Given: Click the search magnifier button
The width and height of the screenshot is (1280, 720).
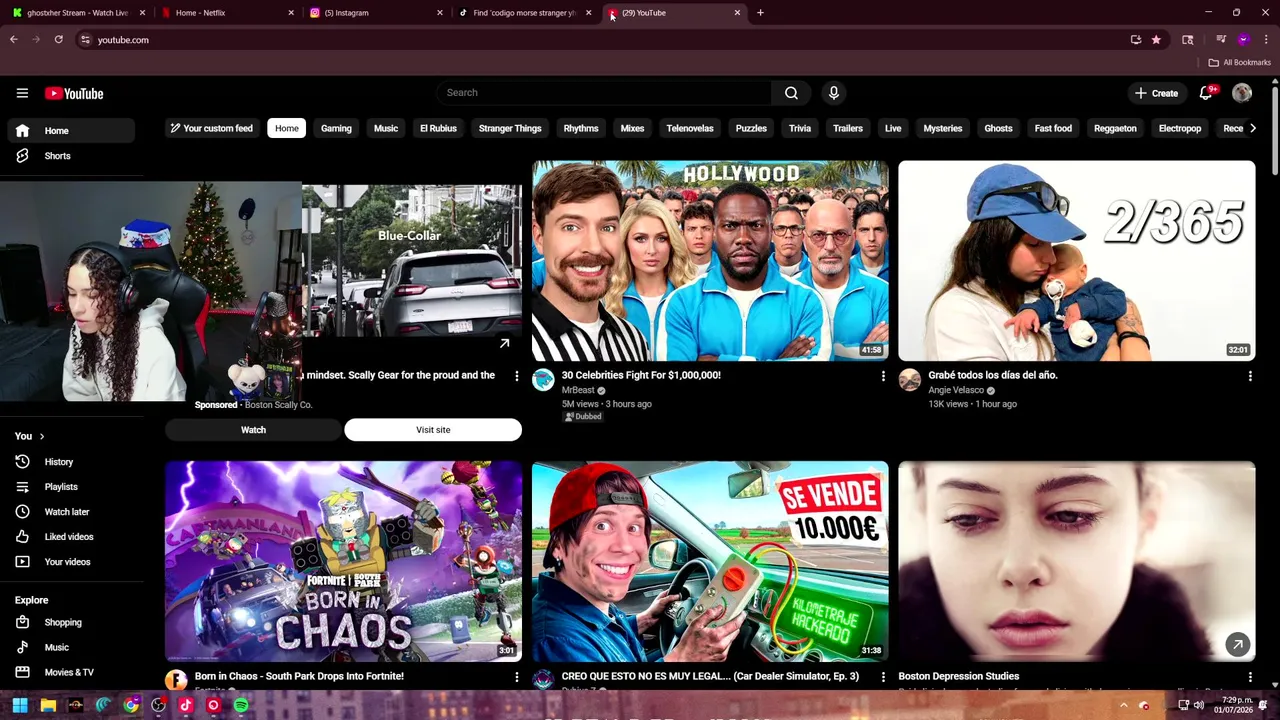Looking at the screenshot, I should click(x=791, y=93).
